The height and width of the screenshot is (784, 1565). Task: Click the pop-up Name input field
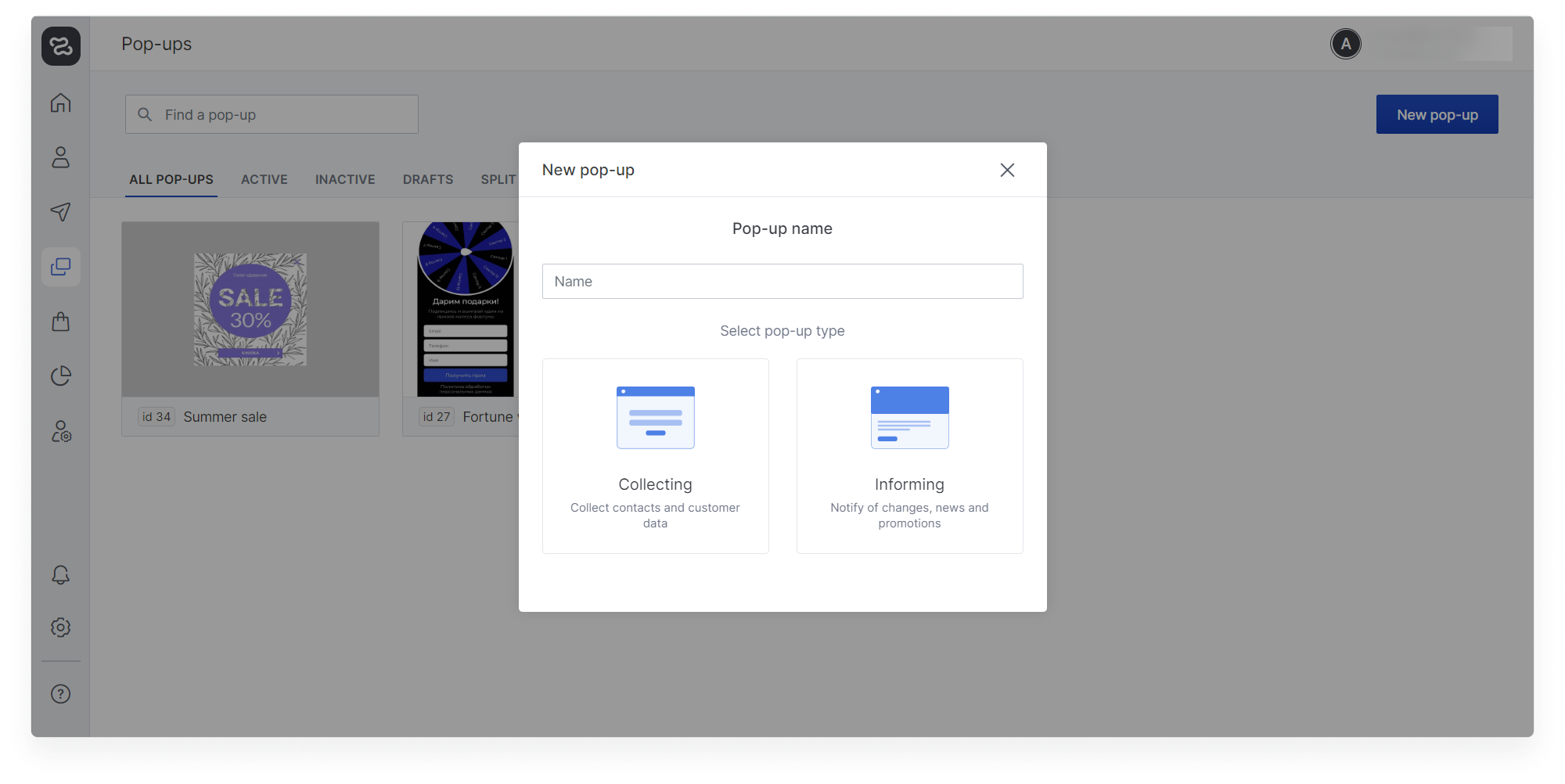(782, 281)
